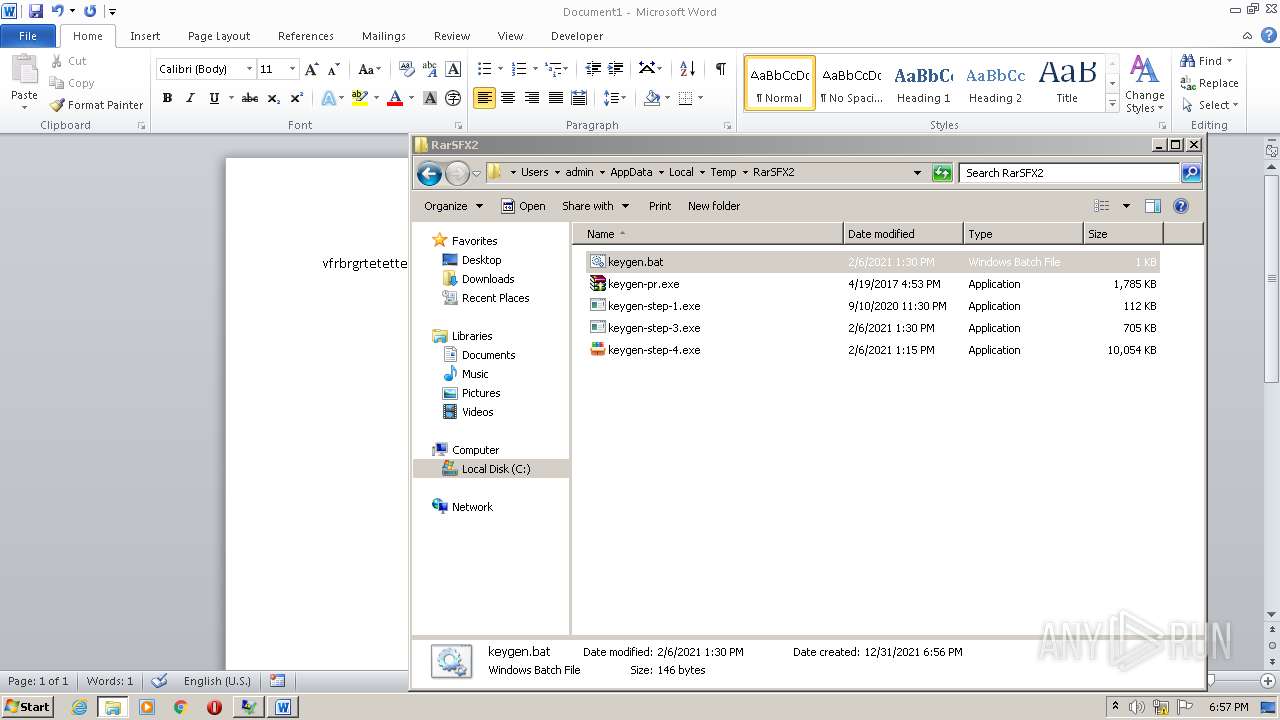Open the font size dropdown

click(292, 69)
